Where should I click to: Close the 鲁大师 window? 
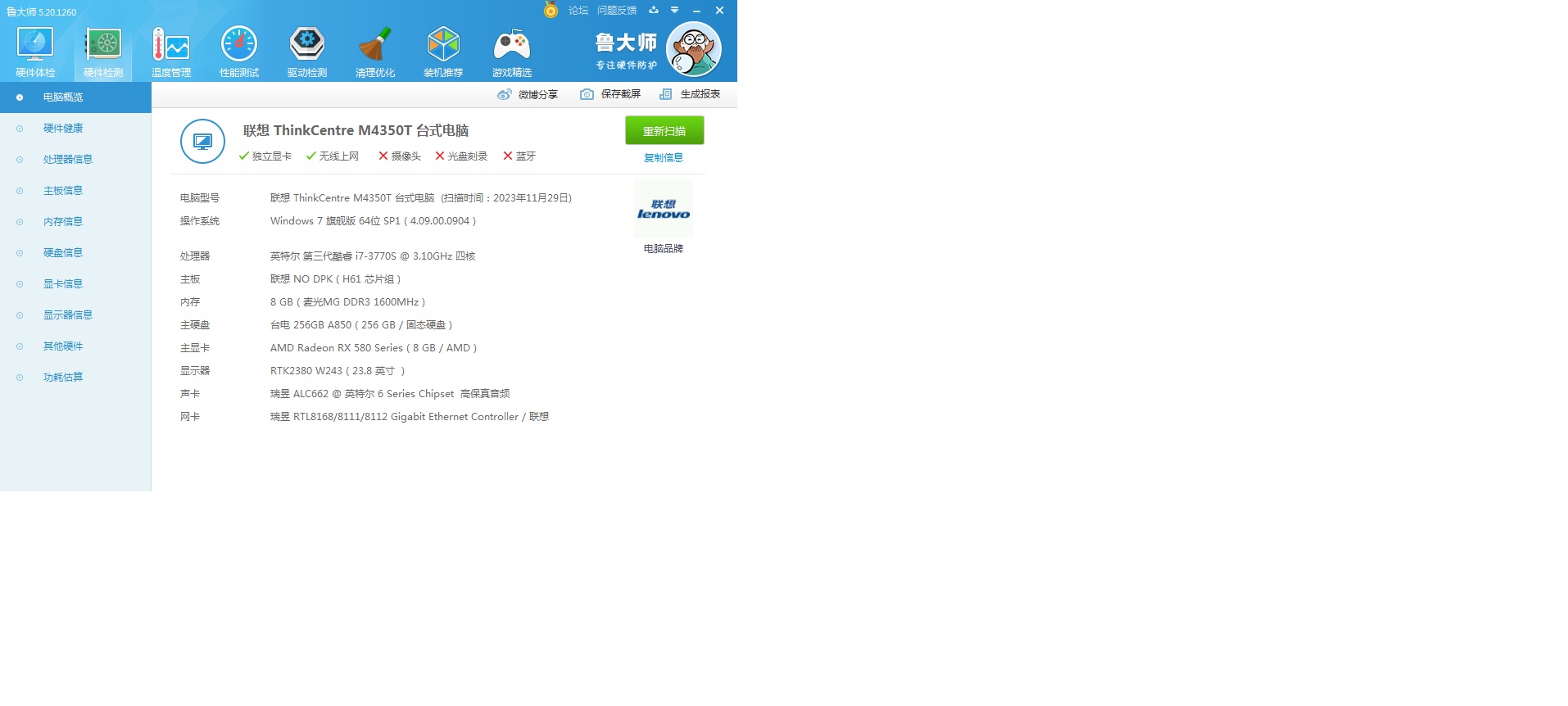(x=719, y=11)
